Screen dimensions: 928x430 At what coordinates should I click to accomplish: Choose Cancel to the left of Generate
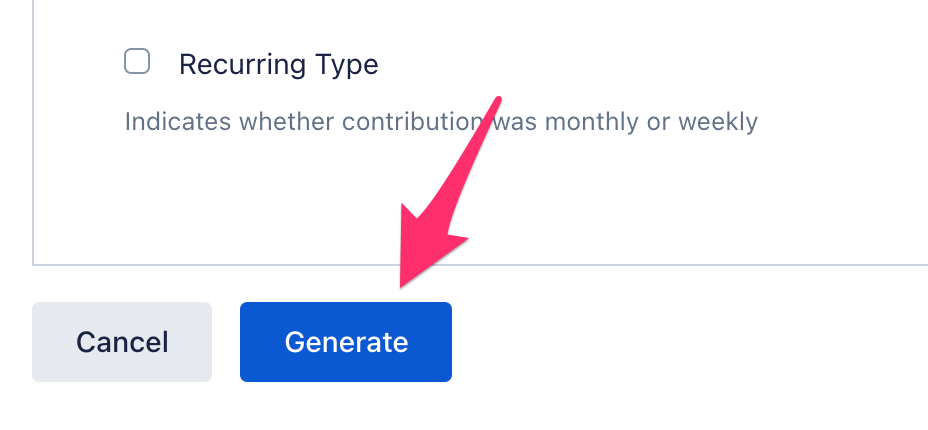pyautogui.click(x=122, y=342)
